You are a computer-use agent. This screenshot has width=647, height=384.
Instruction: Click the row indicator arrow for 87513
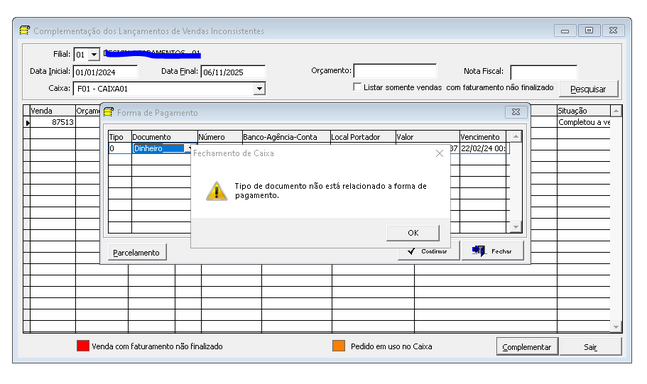click(x=27, y=123)
